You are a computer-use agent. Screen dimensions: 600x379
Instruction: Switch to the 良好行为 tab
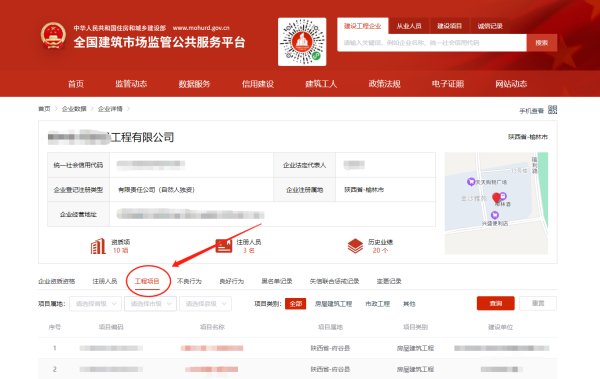(232, 281)
